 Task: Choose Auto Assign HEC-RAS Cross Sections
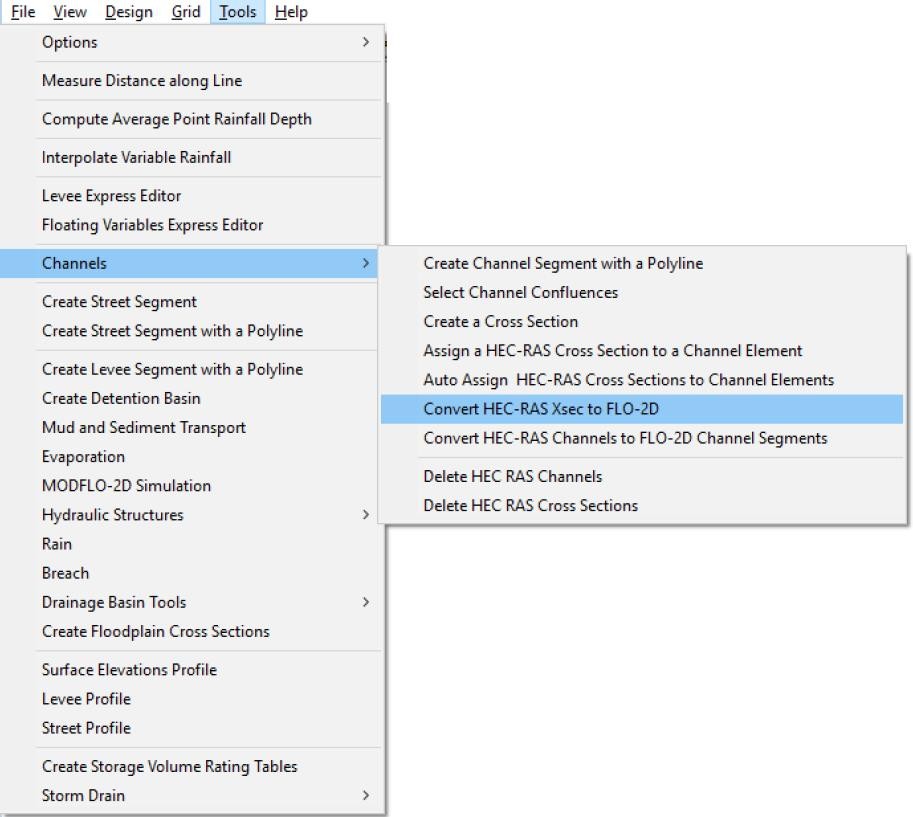[x=628, y=380]
